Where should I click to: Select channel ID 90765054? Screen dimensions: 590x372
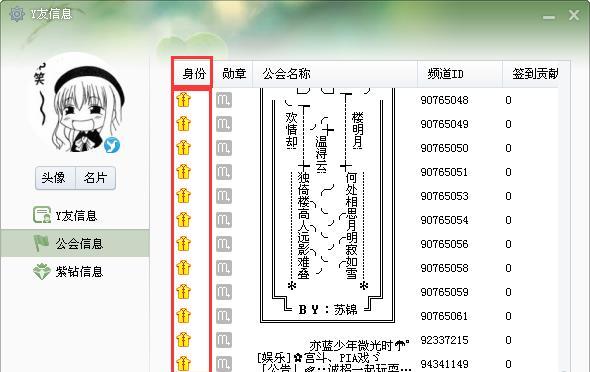point(444,220)
